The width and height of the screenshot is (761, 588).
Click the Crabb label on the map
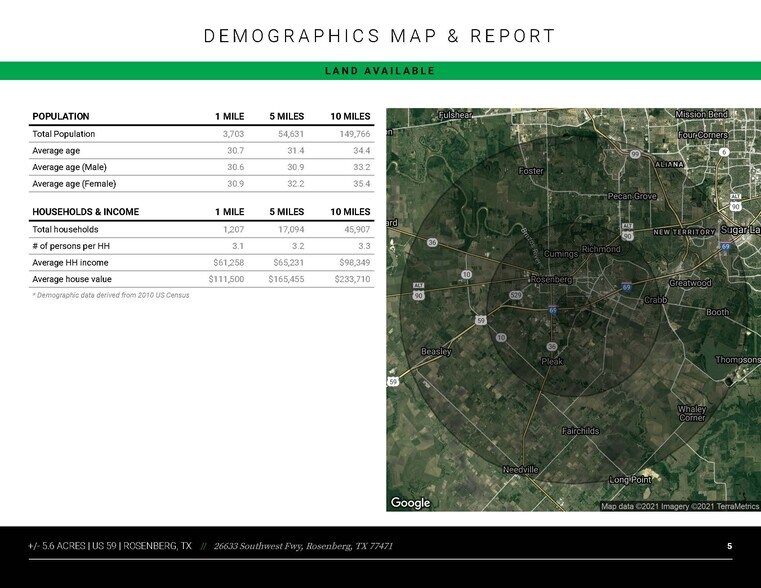coord(655,300)
